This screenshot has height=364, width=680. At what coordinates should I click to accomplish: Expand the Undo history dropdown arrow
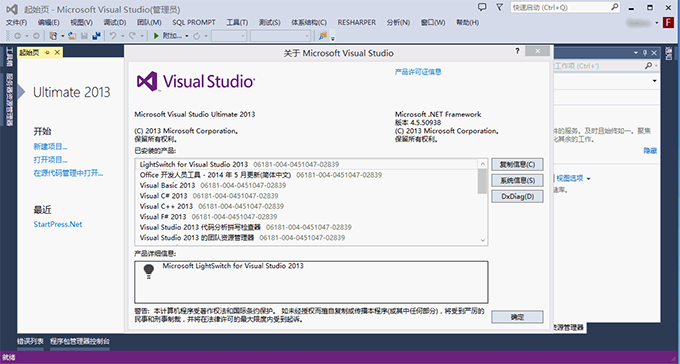[123, 36]
